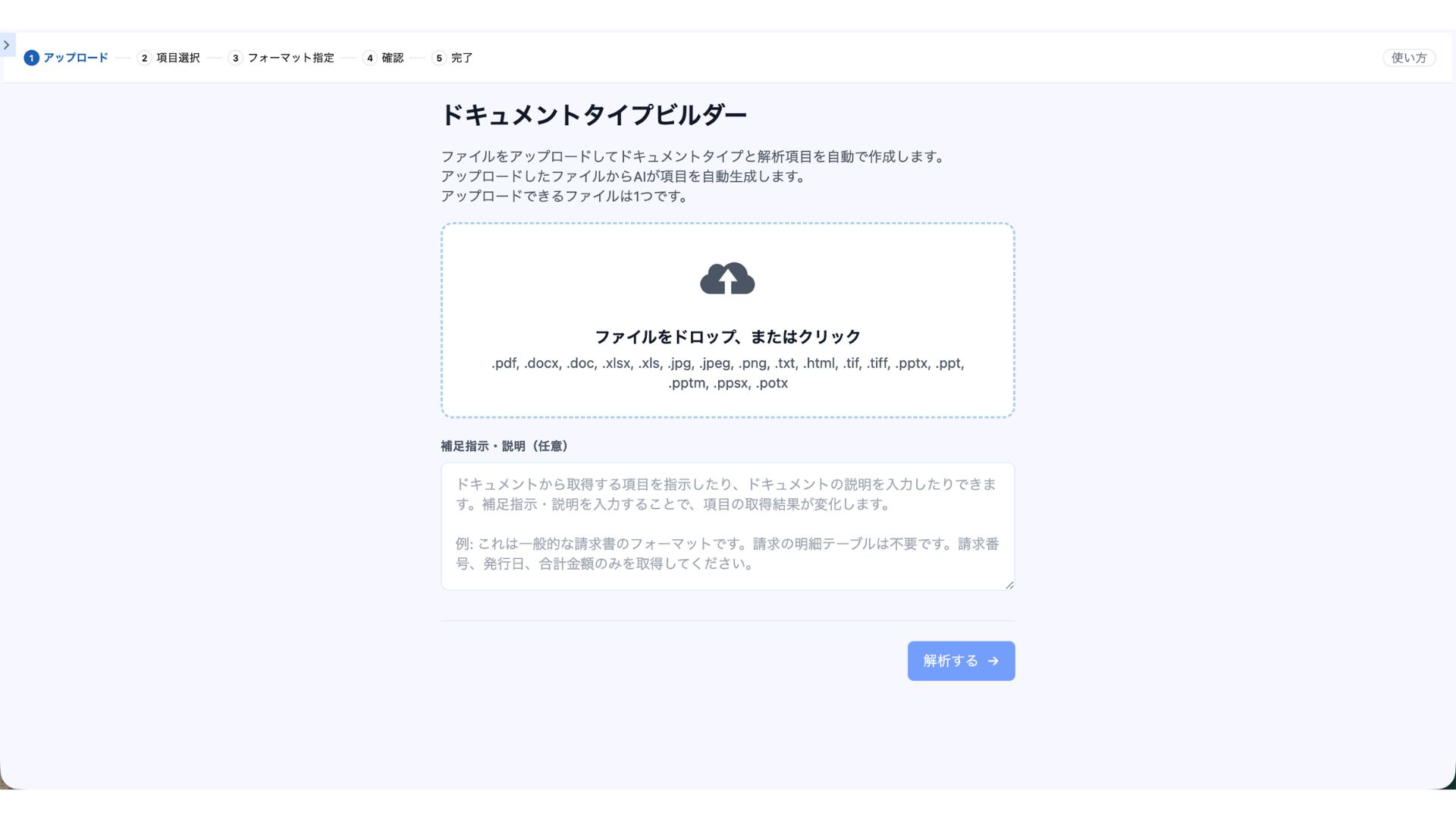Click the cloud upload icon
This screenshot has height=819, width=1456.
[x=727, y=279]
